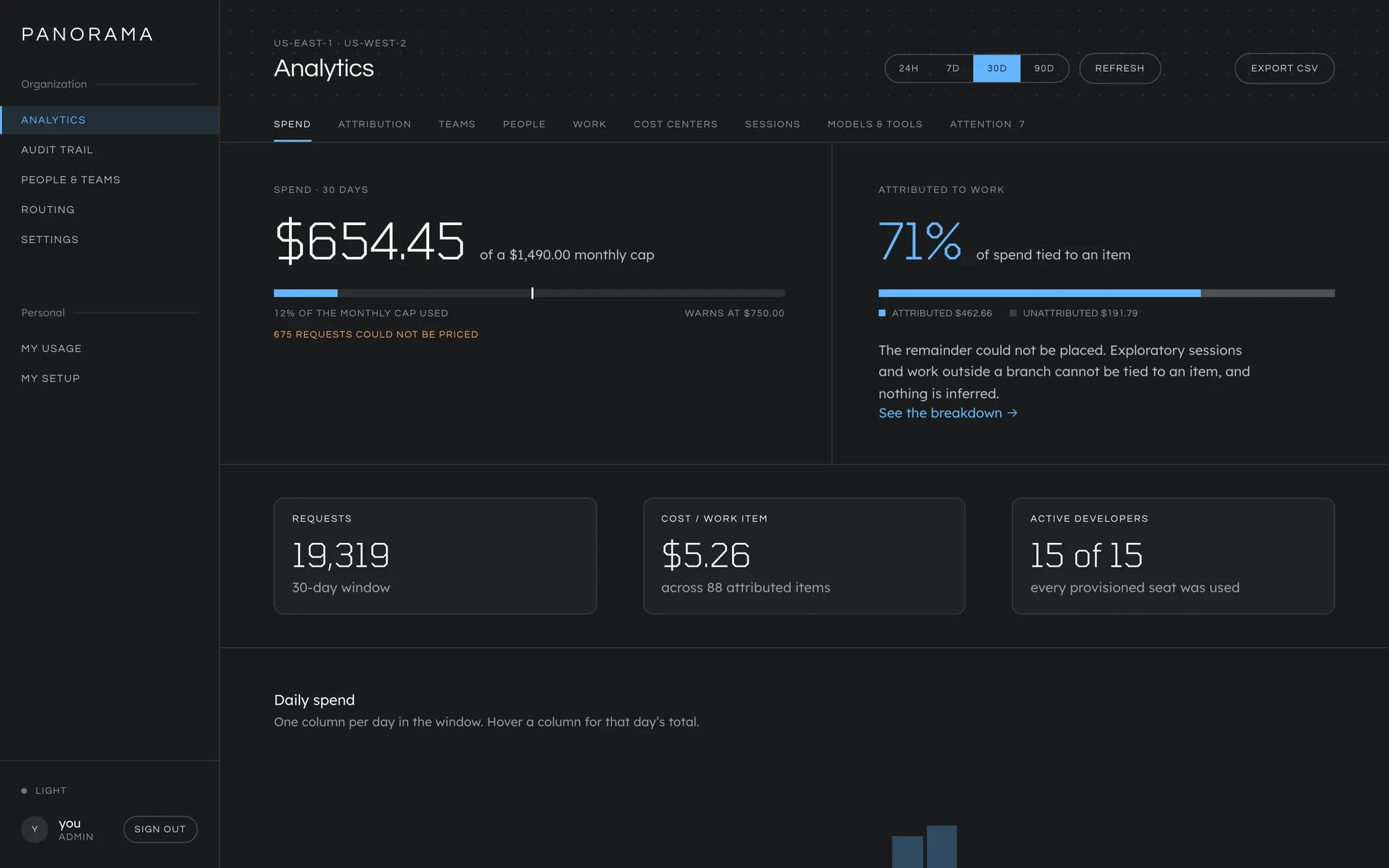Open the See the breakdown link
This screenshot has height=868, width=1389.
pos(947,413)
